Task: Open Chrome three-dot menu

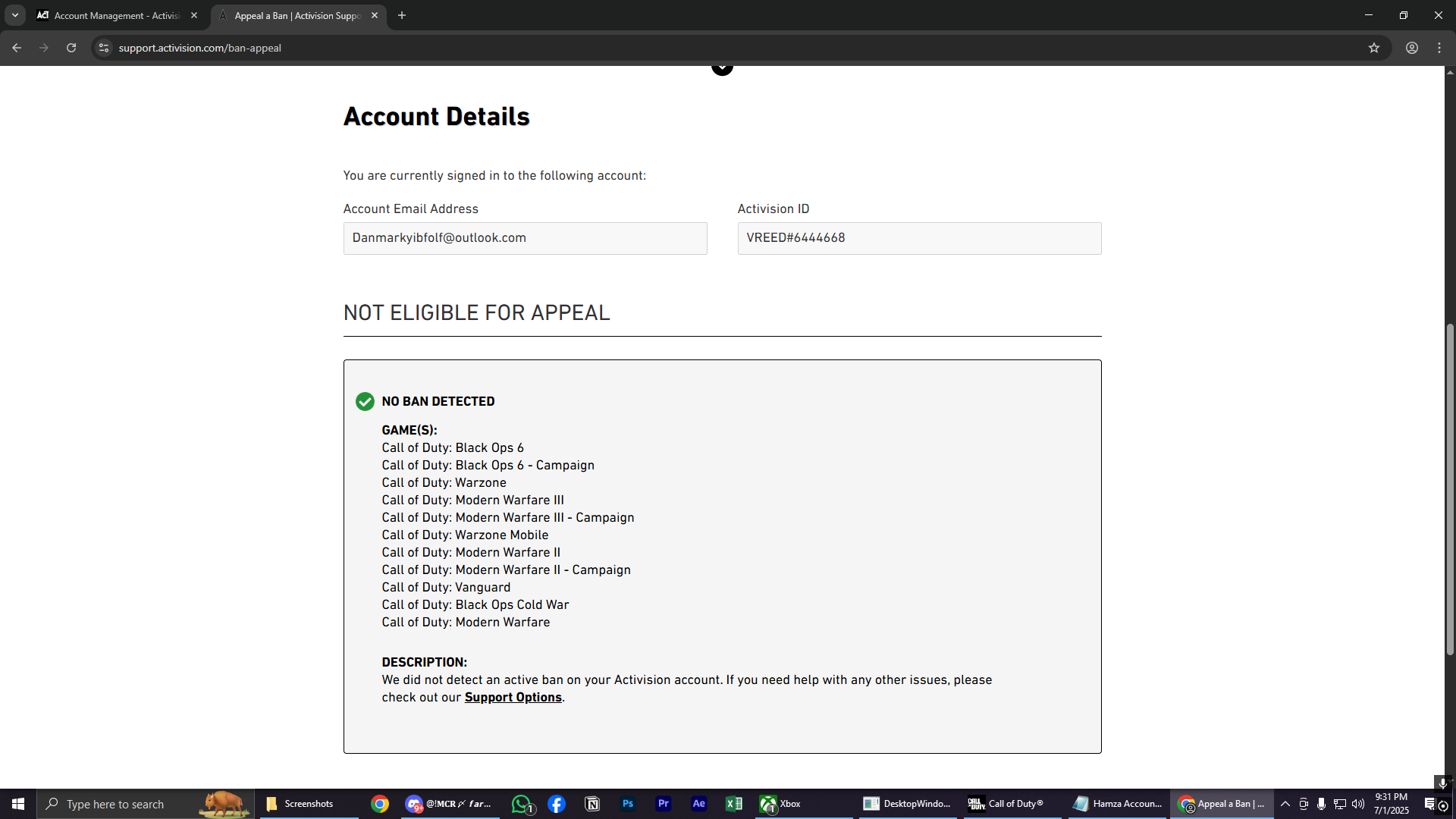Action: point(1439,48)
